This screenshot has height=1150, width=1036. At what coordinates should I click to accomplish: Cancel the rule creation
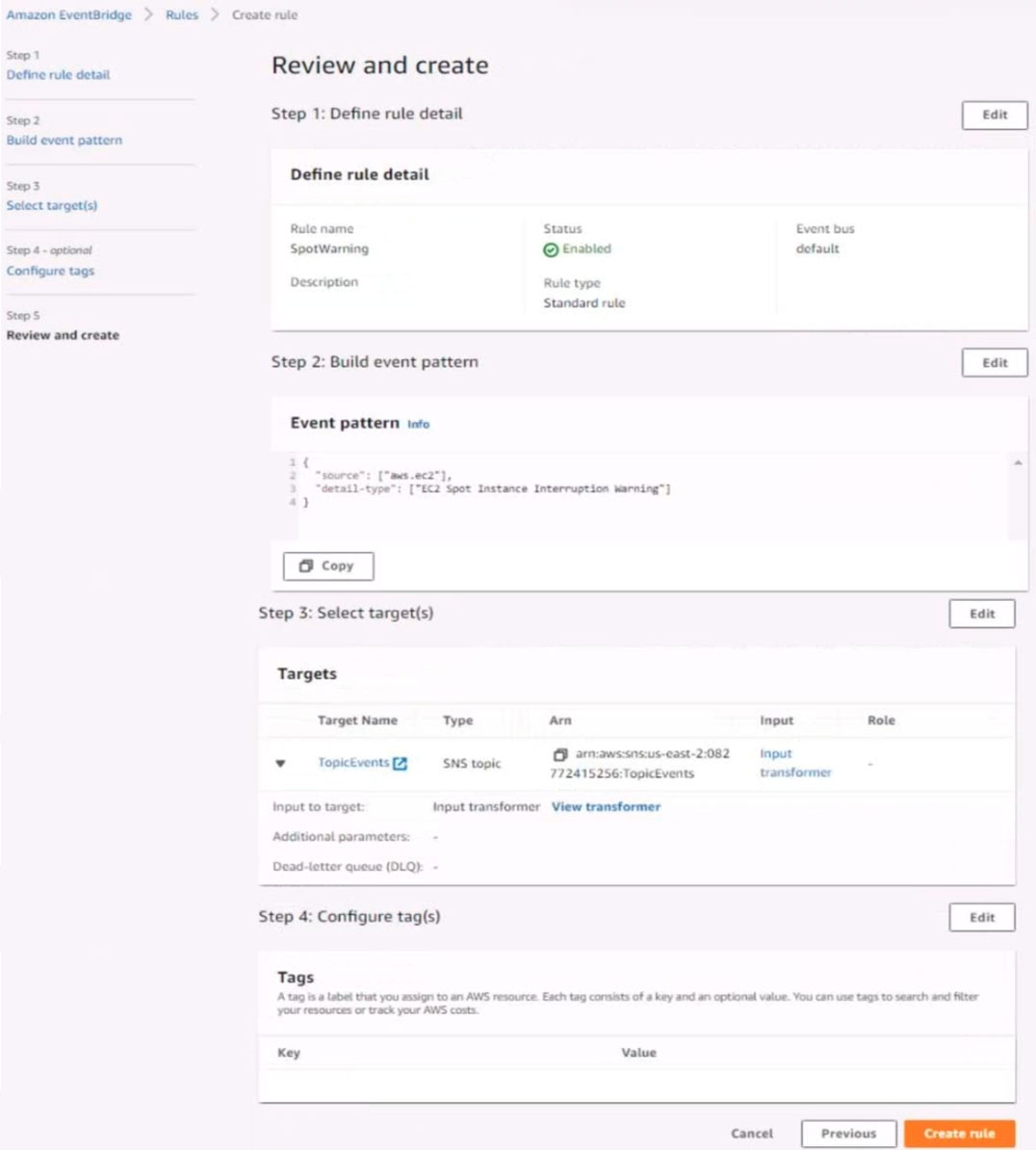point(751,1134)
